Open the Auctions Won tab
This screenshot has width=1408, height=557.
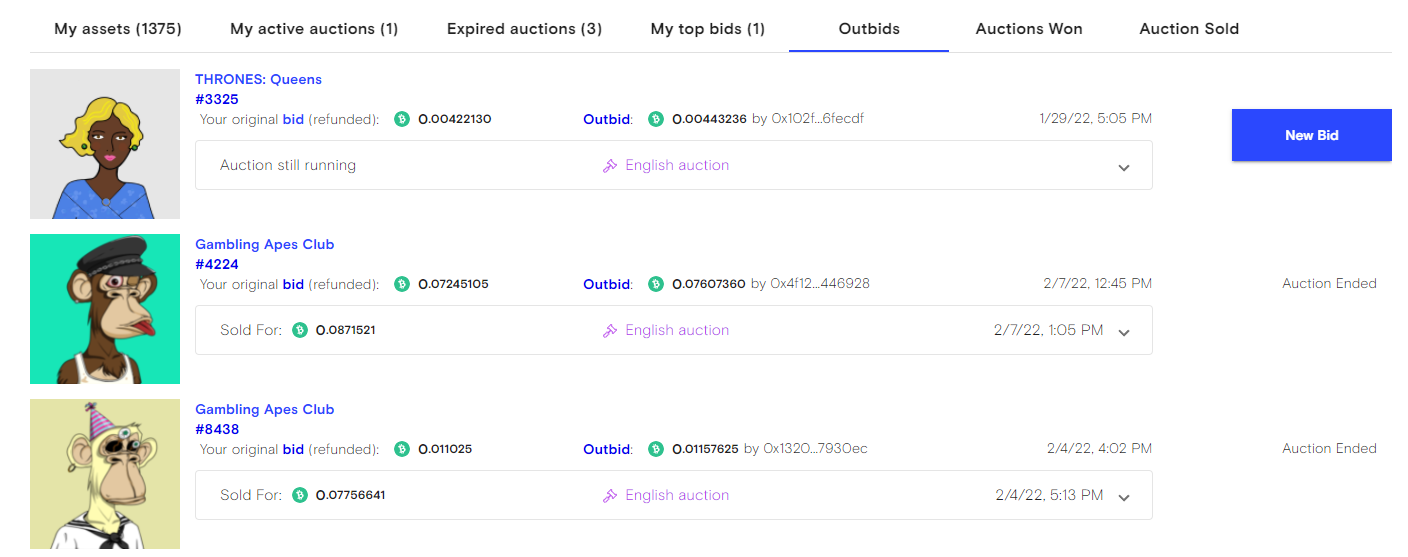pos(1029,29)
